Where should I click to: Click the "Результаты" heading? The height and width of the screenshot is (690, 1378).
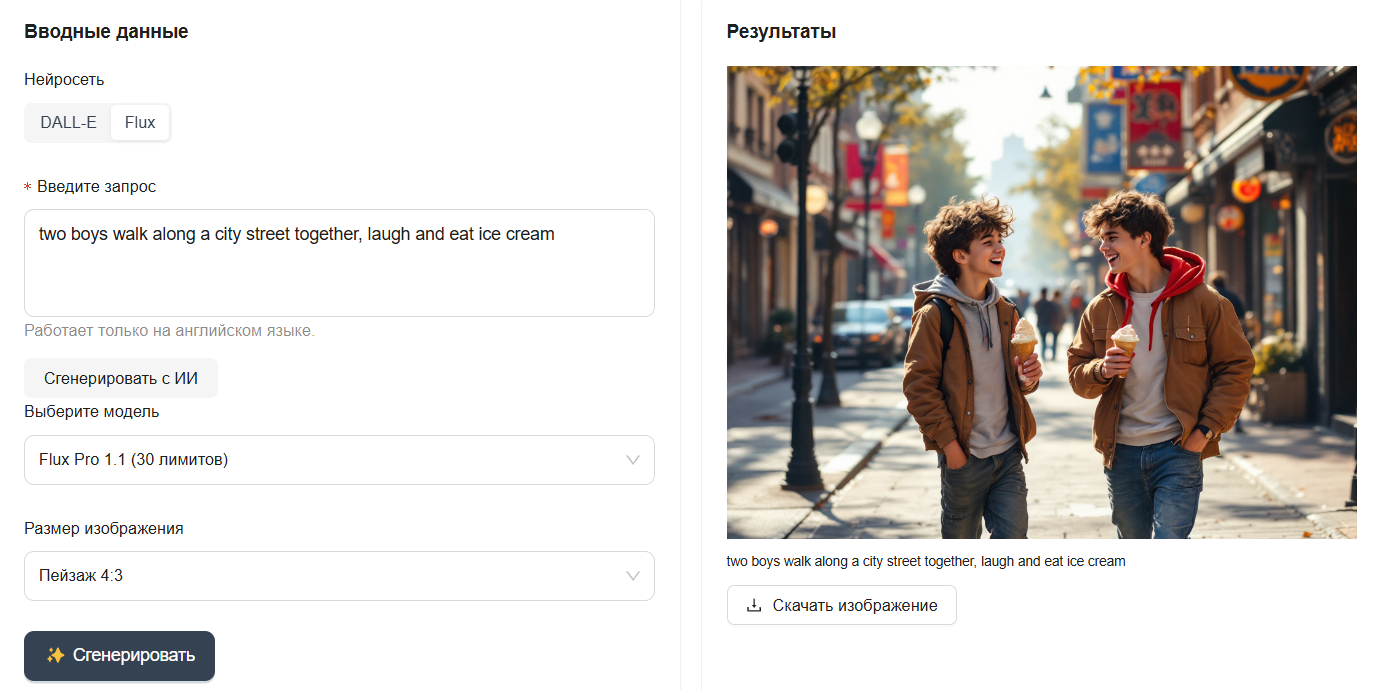pyautogui.click(x=781, y=32)
